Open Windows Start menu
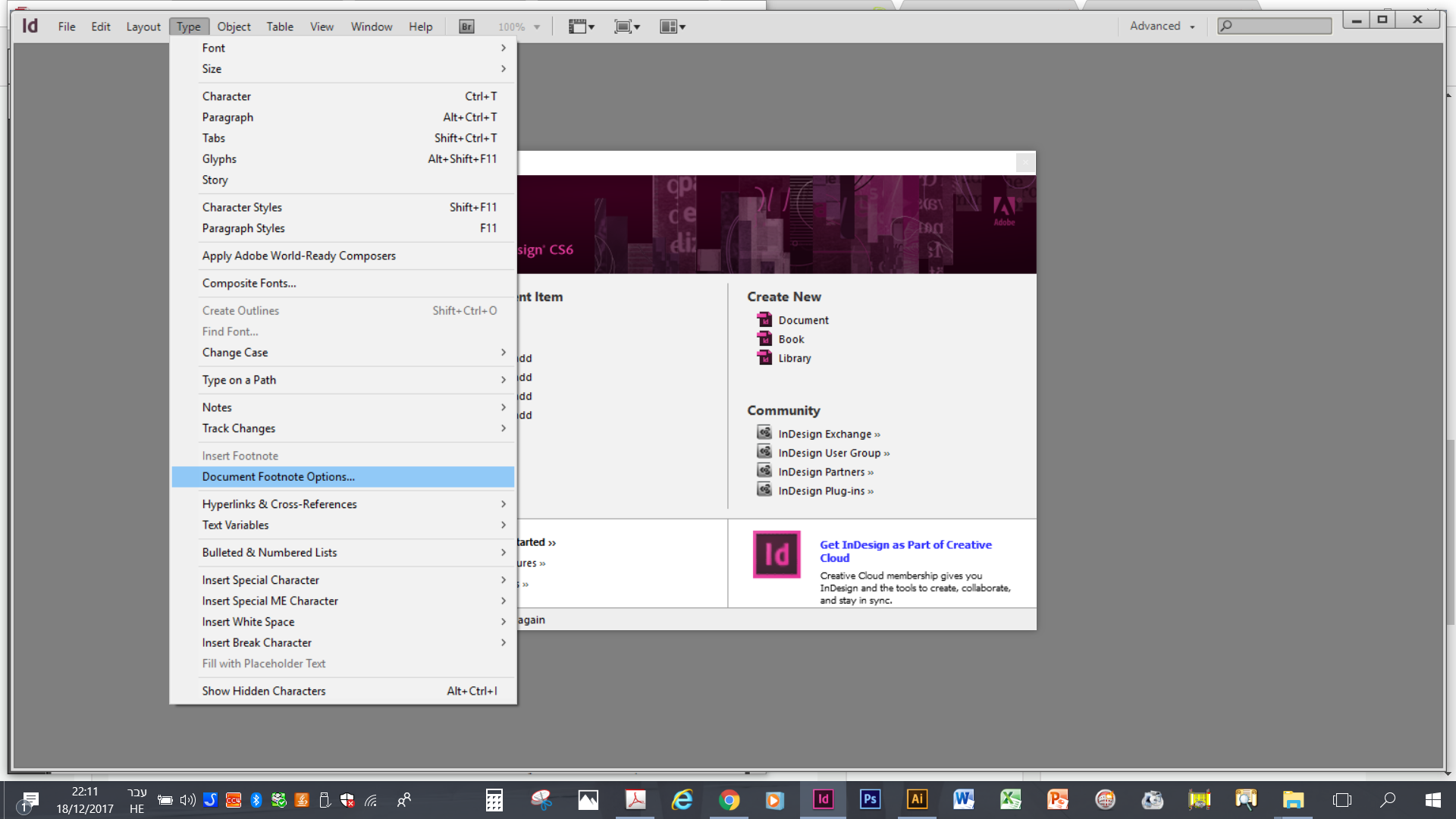Viewport: 1456px width, 819px height. 1433,799
